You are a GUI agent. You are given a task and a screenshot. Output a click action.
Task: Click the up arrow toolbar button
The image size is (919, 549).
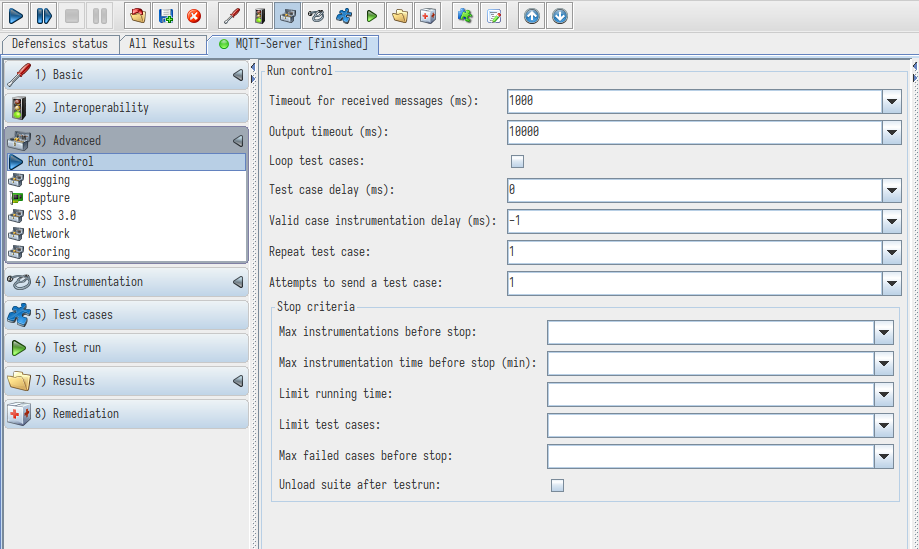[532, 16]
